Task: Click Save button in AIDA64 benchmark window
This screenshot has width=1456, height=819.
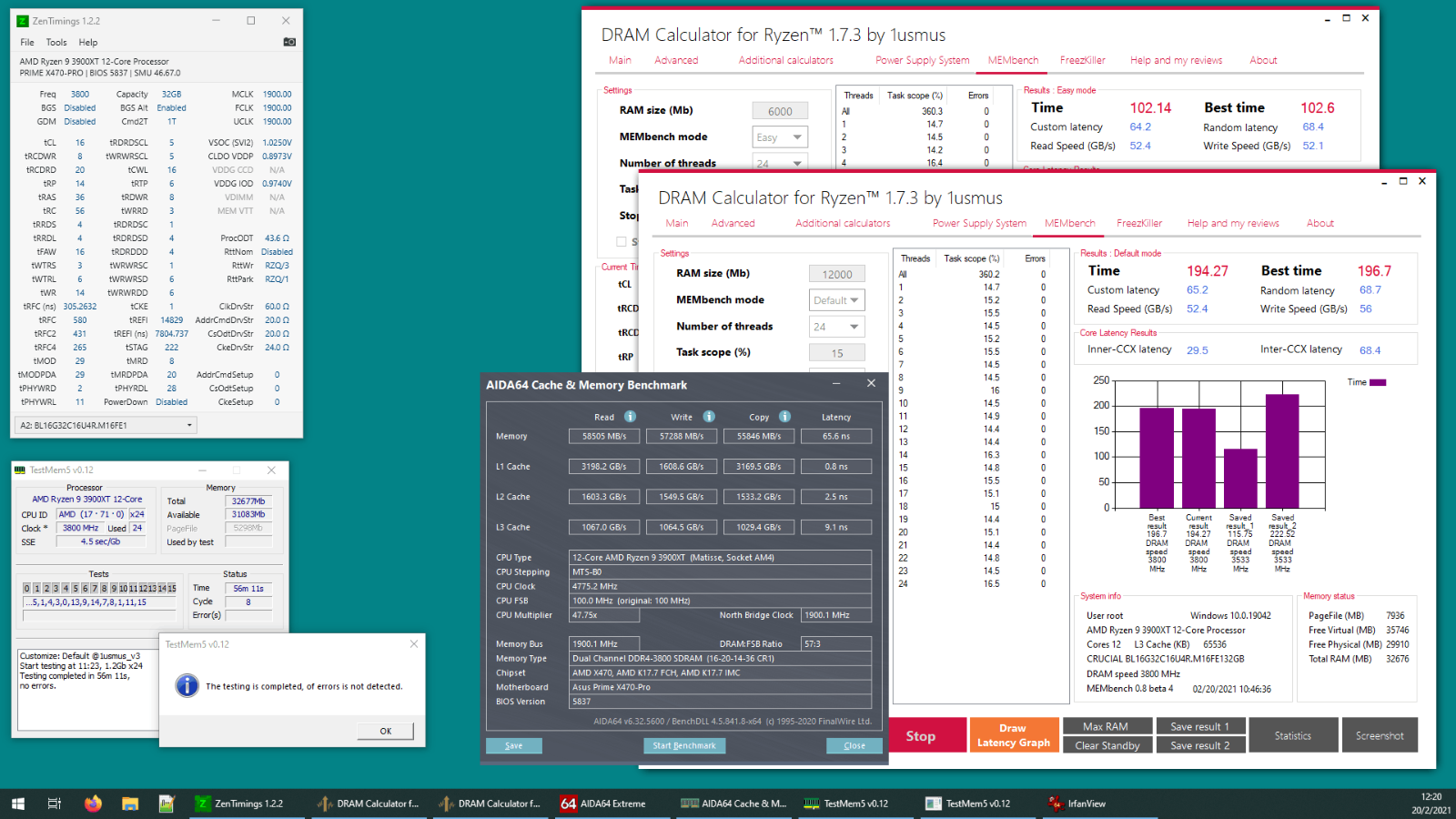Action: click(x=513, y=745)
